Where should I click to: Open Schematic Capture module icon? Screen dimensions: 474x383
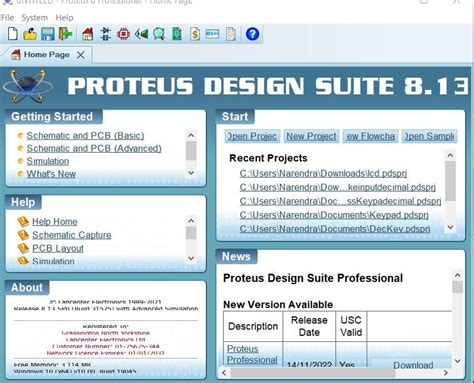(x=106, y=34)
